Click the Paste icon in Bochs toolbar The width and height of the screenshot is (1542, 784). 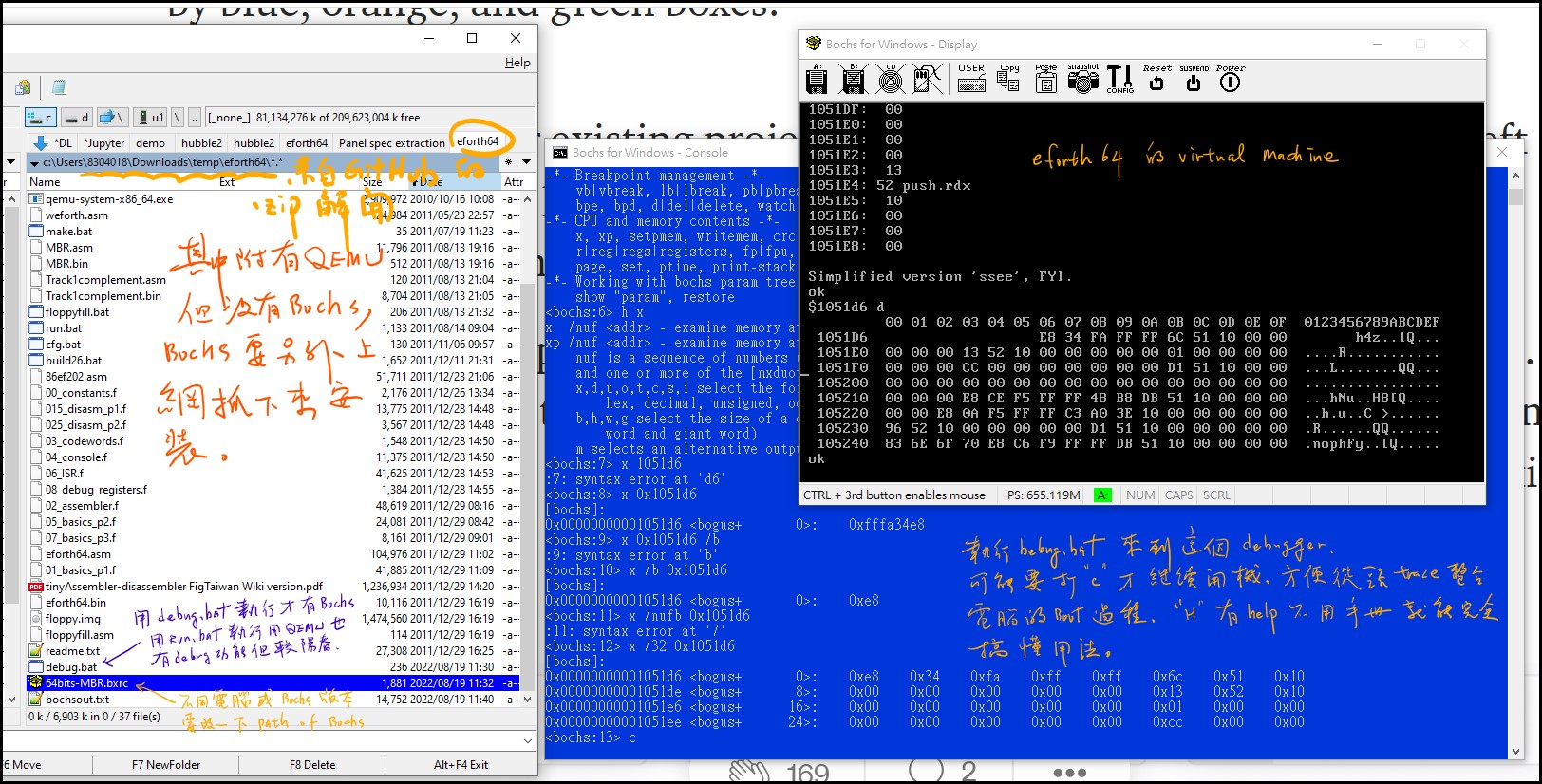pos(1045,79)
